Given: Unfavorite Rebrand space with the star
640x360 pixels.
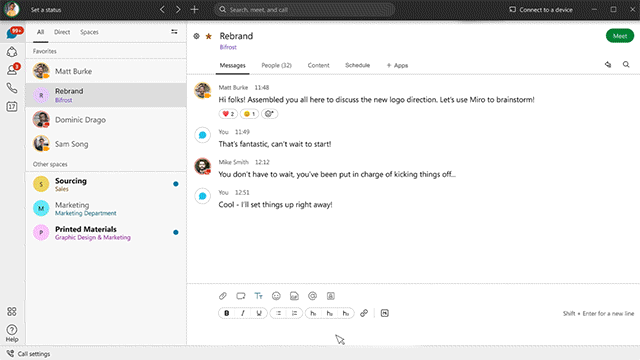Looking at the screenshot, I should (209, 36).
